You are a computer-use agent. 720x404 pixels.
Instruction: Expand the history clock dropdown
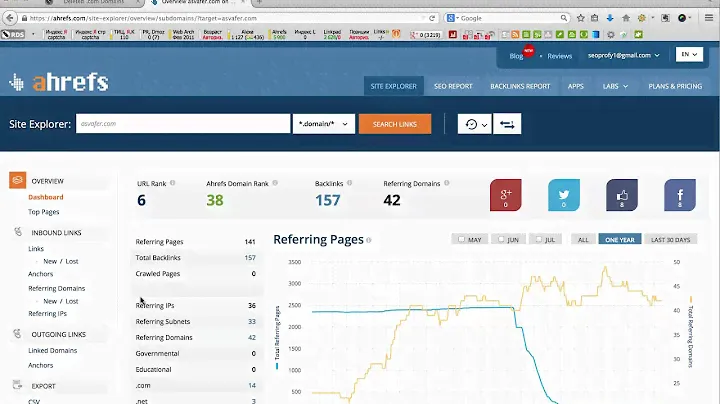click(473, 124)
